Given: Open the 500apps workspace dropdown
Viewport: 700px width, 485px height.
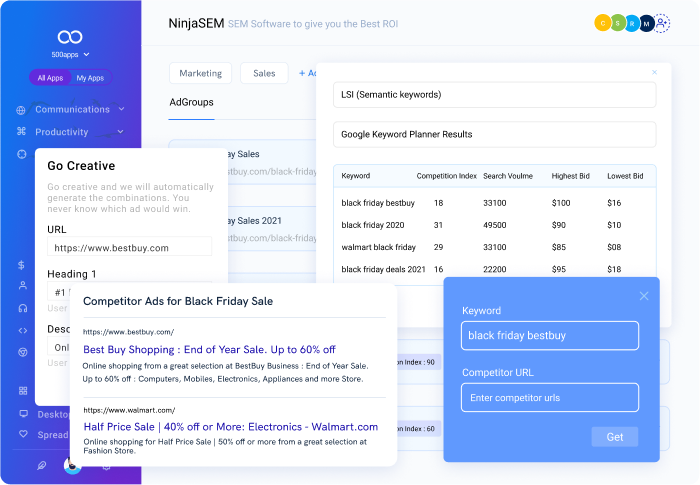Looking at the screenshot, I should click(71, 54).
